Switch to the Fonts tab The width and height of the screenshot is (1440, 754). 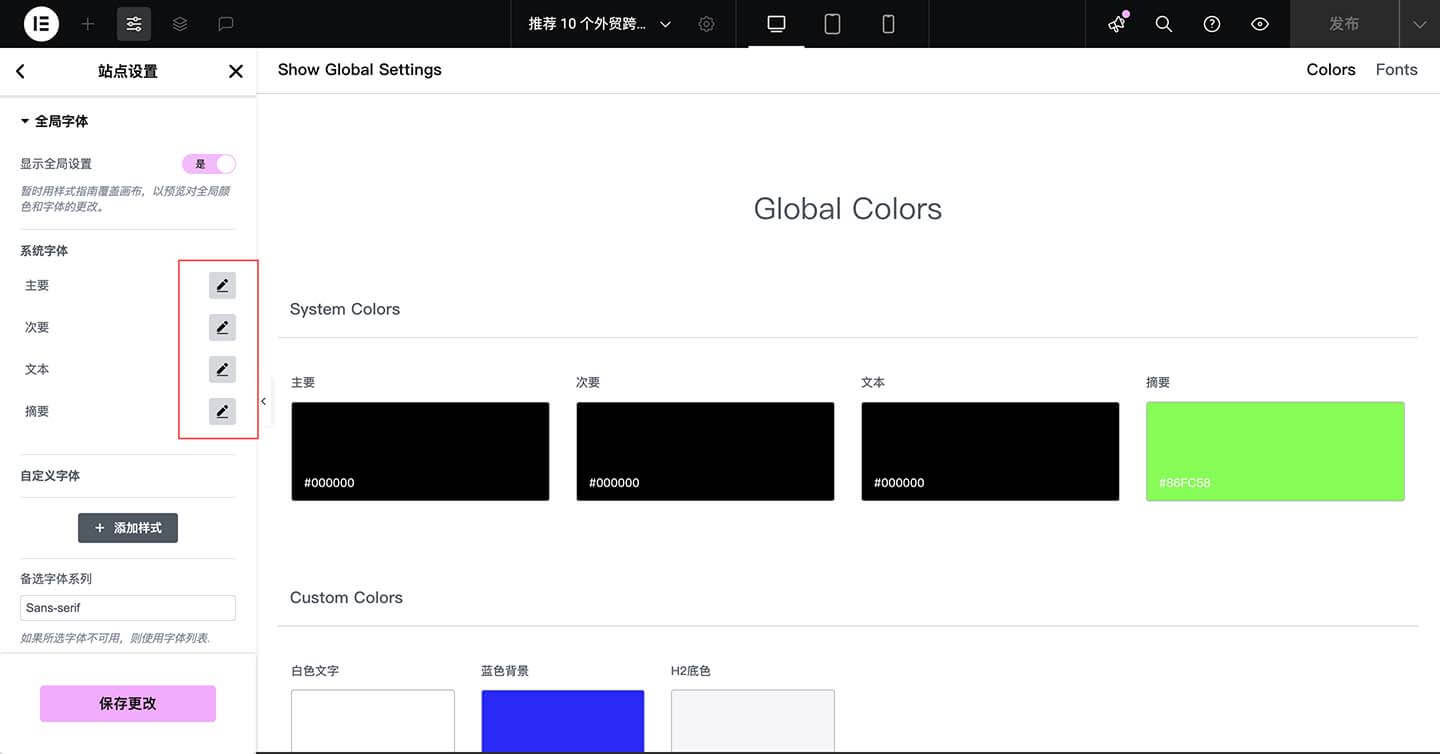coord(1396,70)
